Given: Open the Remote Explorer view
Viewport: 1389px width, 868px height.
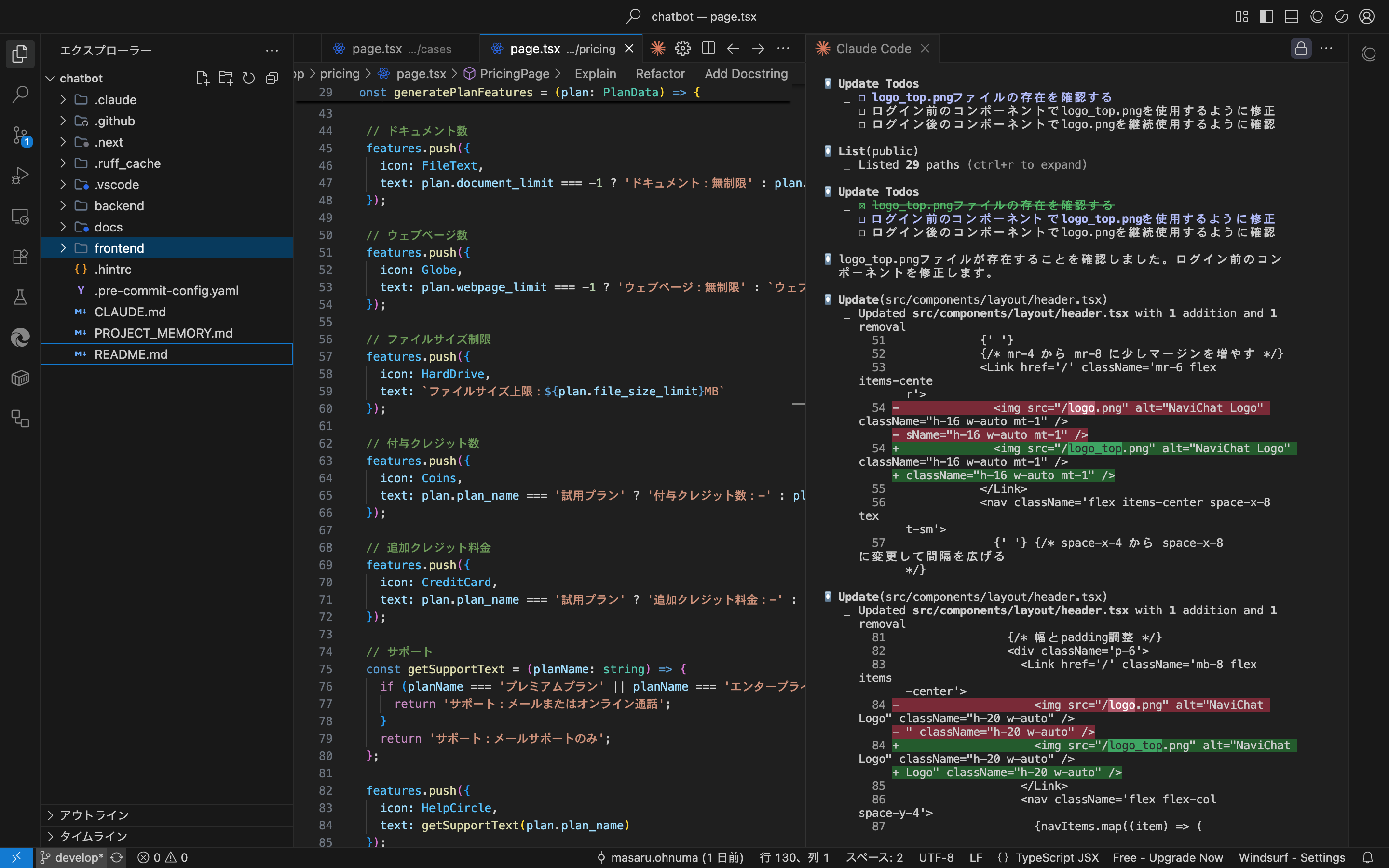Looking at the screenshot, I should click(x=20, y=217).
